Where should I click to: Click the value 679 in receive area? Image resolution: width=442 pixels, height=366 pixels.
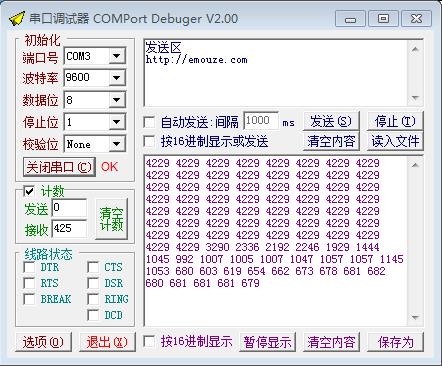(250, 283)
